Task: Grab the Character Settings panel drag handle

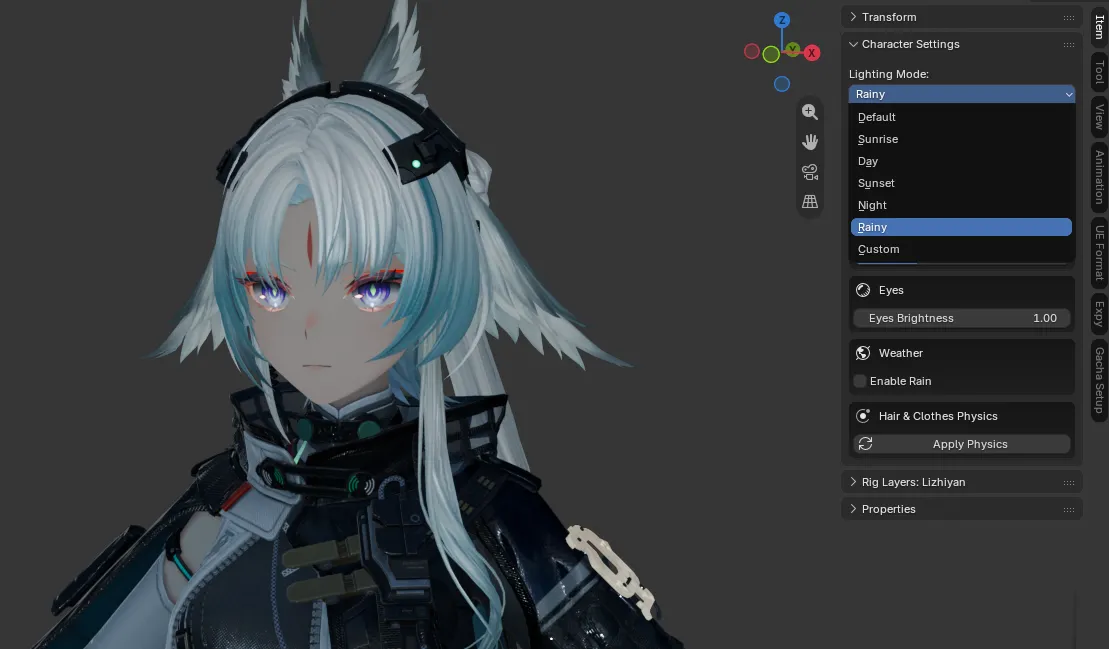Action: tap(1069, 45)
